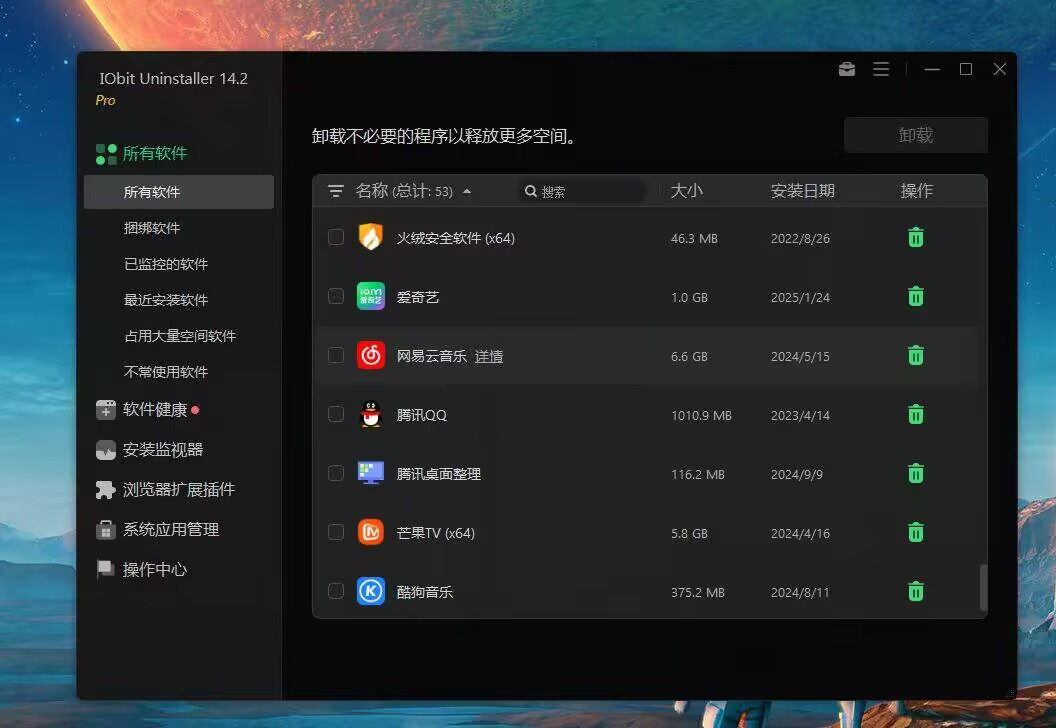Click the 操作 column header
The width and height of the screenshot is (1056, 728).
coord(916,191)
